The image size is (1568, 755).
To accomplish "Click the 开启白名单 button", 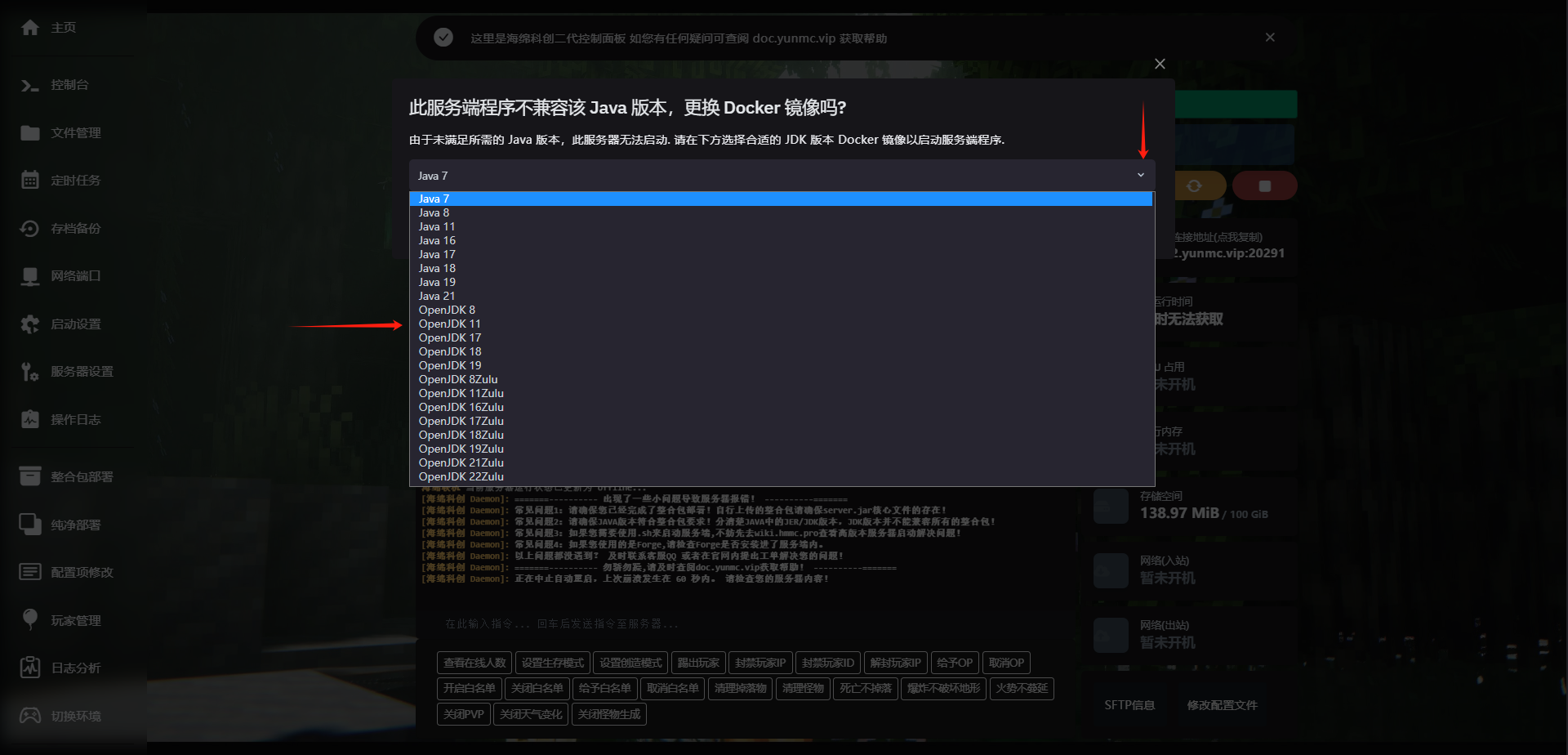I will tap(470, 688).
